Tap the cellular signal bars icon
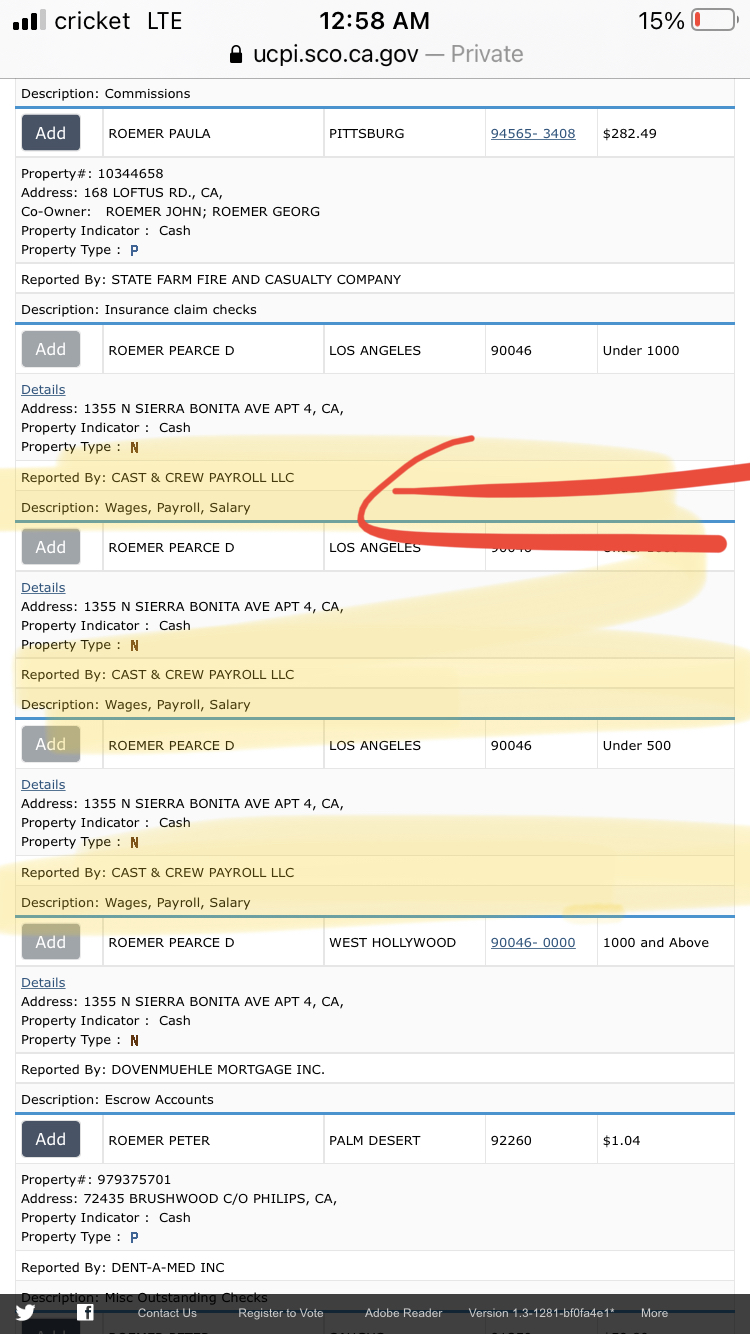Screen dimensions: 750x1334 (30, 20)
